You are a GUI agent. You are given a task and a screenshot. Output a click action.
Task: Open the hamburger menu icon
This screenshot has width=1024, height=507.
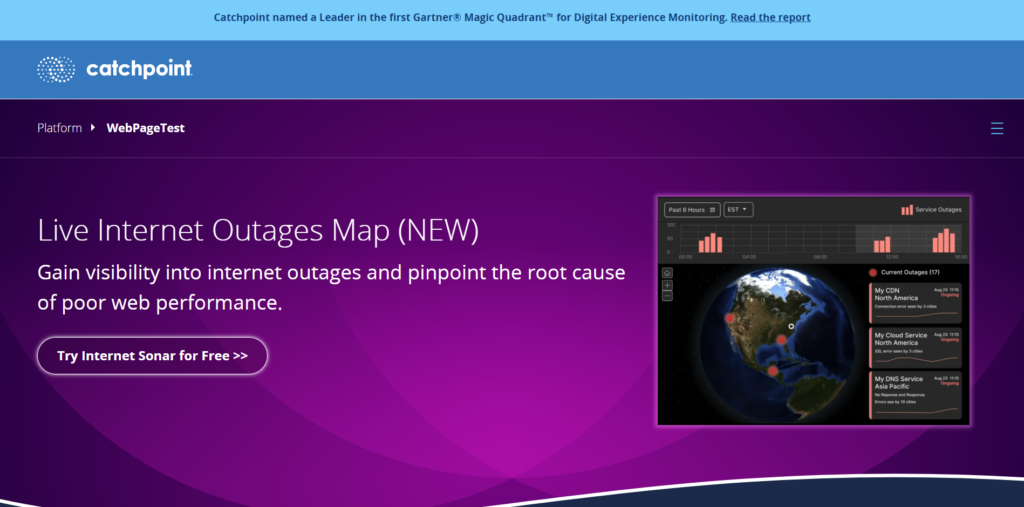996,128
